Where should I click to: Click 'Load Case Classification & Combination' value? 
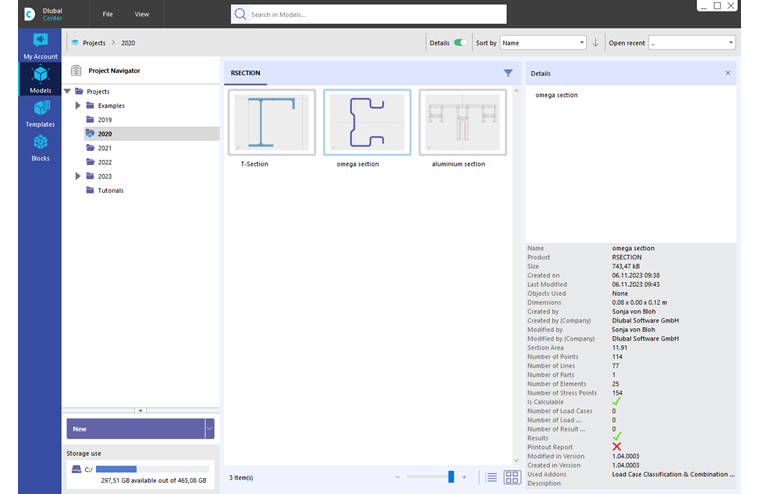pyautogui.click(x=673, y=474)
